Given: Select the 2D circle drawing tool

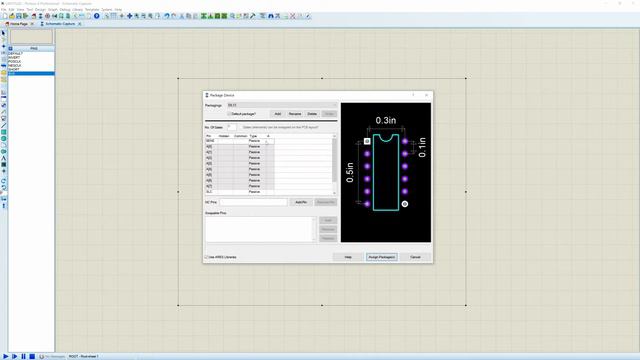Looking at the screenshot, I should (x=4, y=138).
